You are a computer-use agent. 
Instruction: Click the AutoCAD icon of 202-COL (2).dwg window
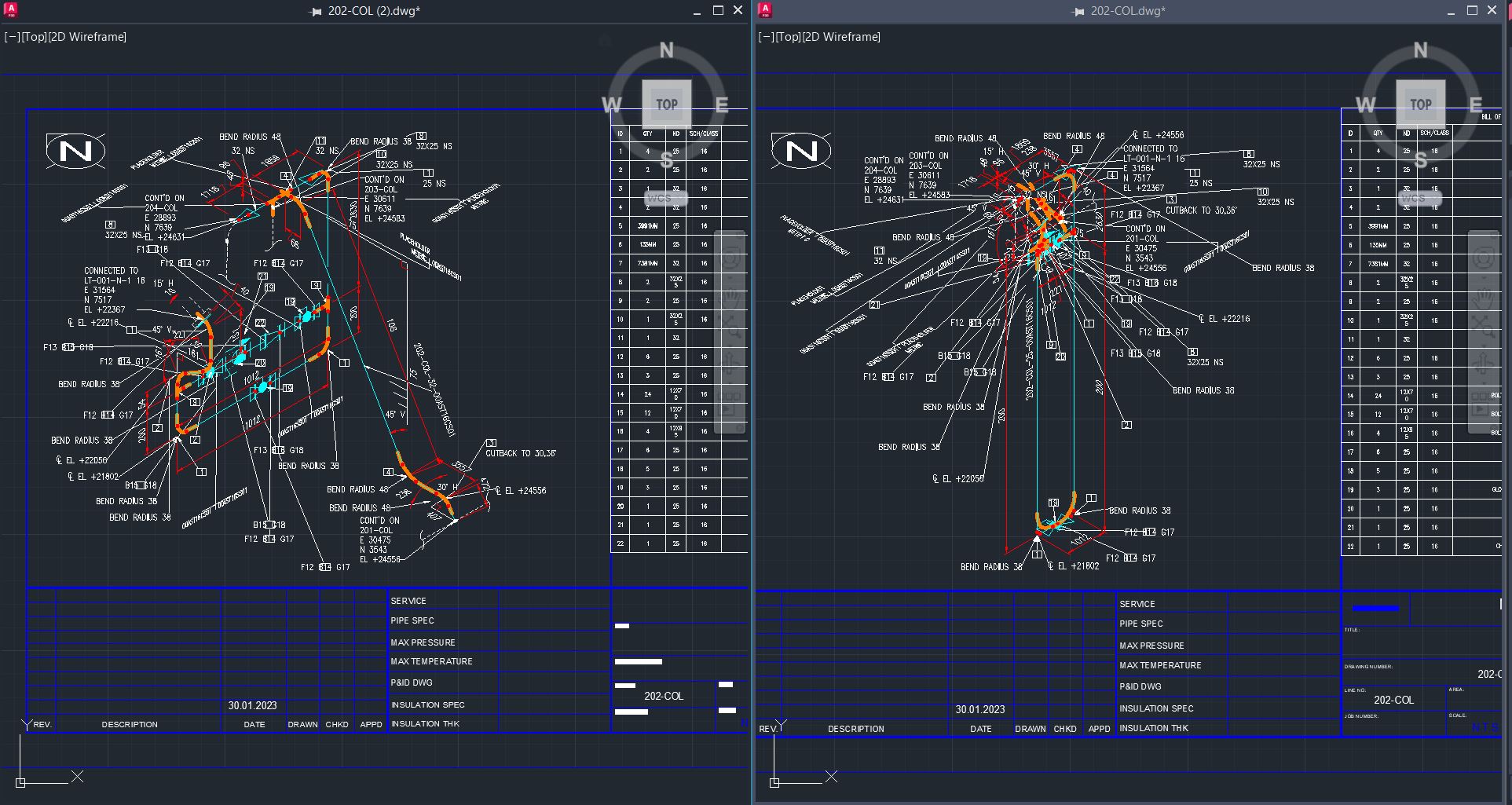(x=11, y=10)
